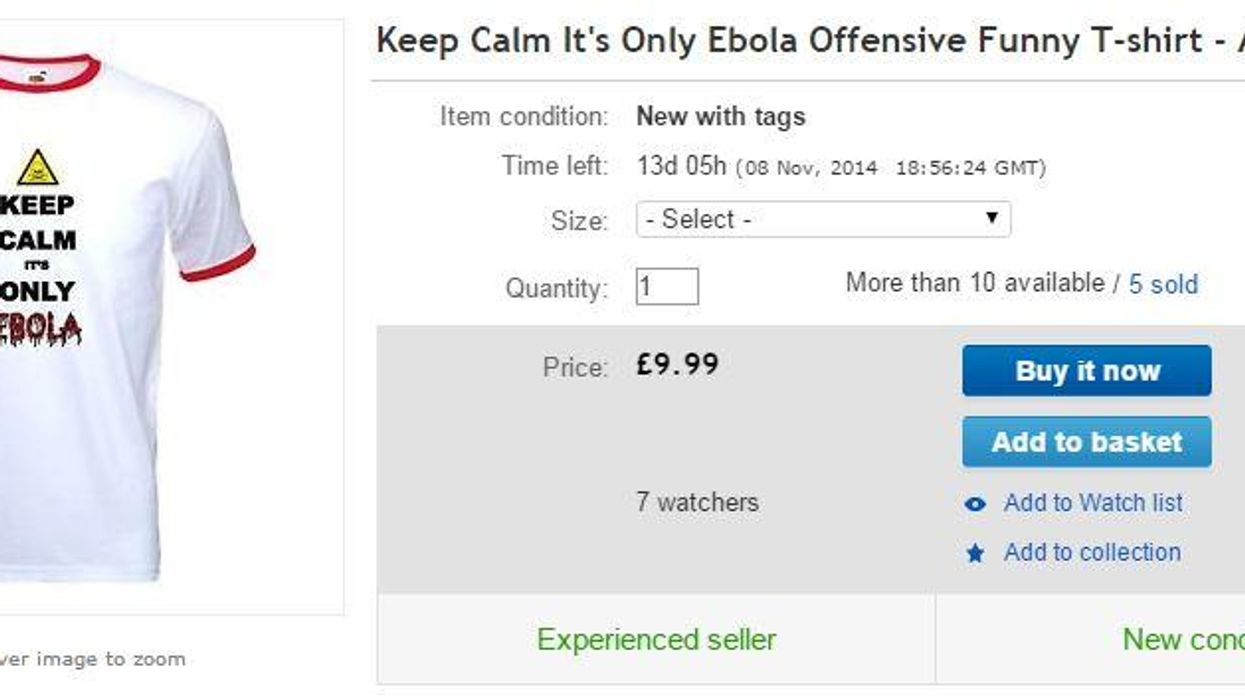Click the Quantity input field
Image resolution: width=1245 pixels, height=699 pixels.
667,287
